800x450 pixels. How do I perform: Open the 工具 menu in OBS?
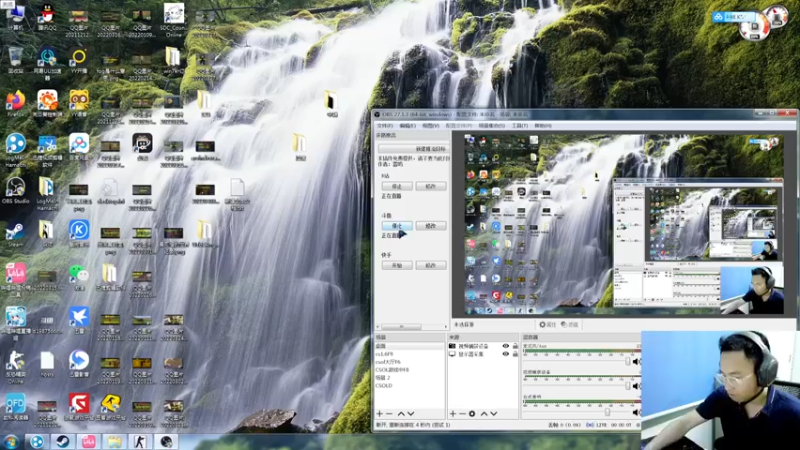(519, 126)
